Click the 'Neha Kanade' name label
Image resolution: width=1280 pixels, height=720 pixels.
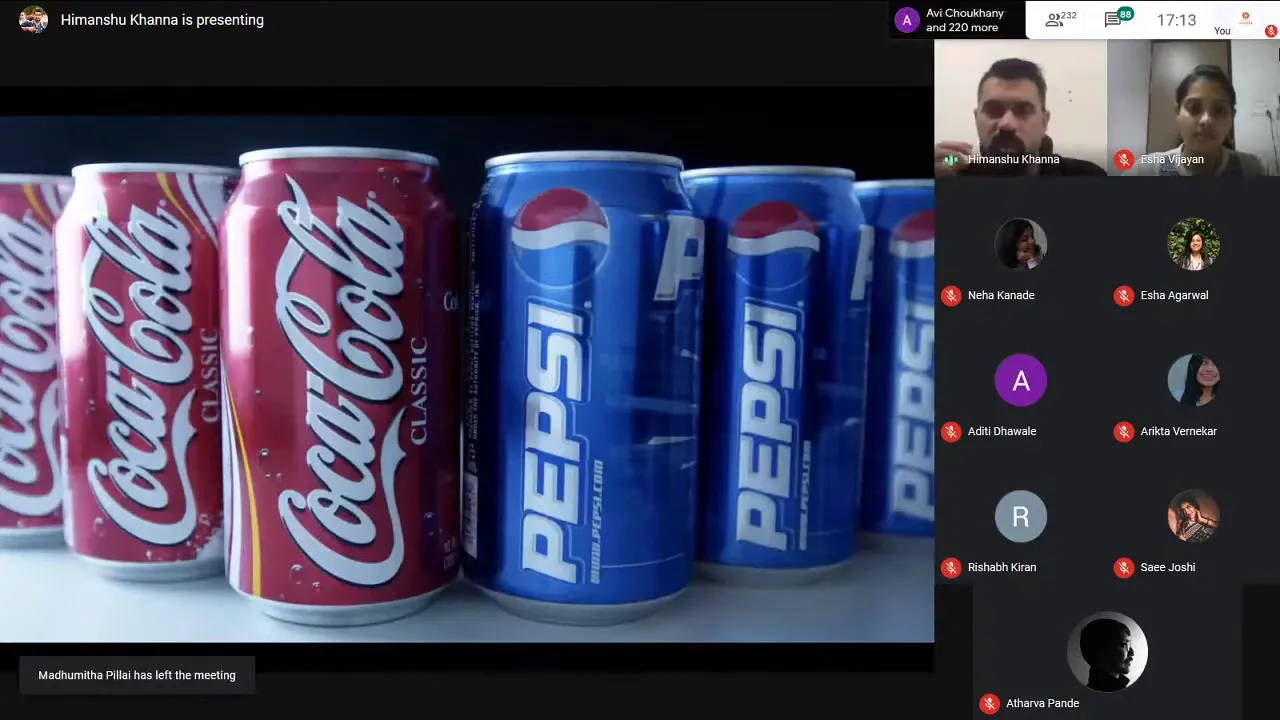[1001, 295]
